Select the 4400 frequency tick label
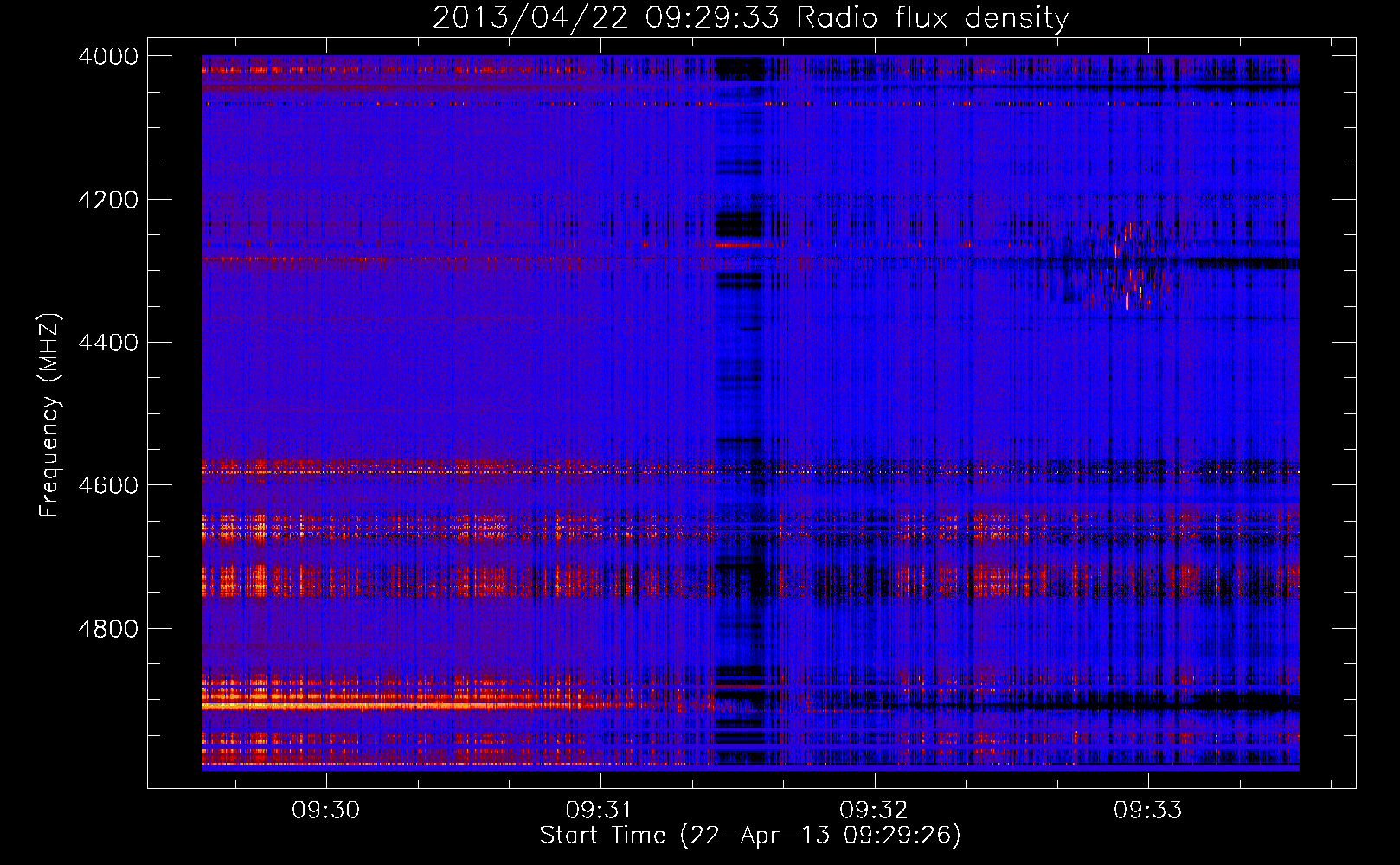 pyautogui.click(x=108, y=343)
